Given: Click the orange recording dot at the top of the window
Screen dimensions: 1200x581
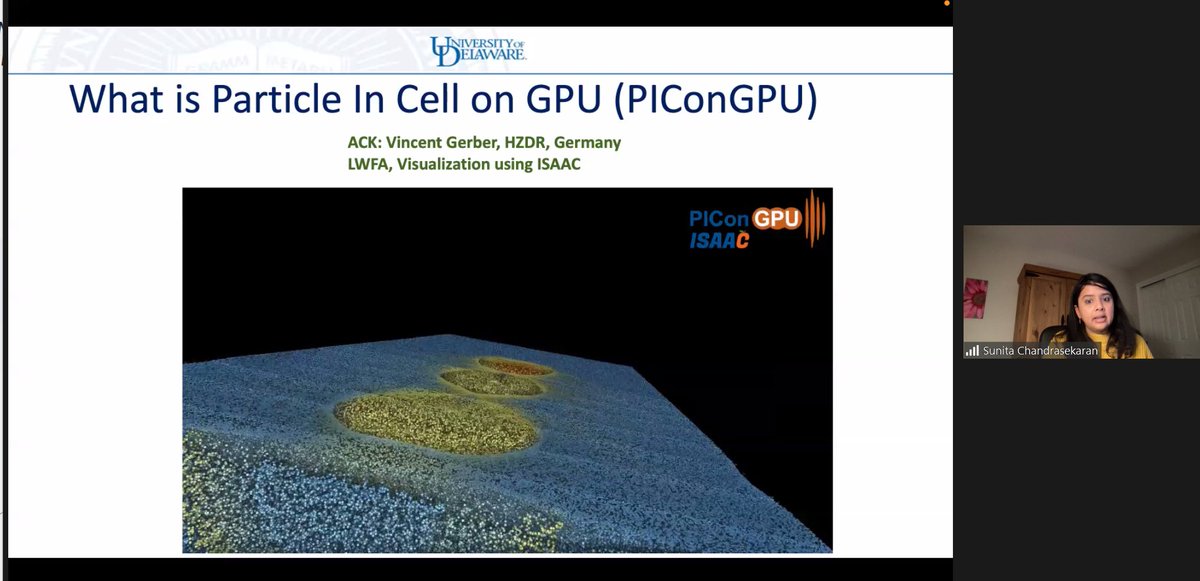Looking at the screenshot, I should tap(948, 3).
